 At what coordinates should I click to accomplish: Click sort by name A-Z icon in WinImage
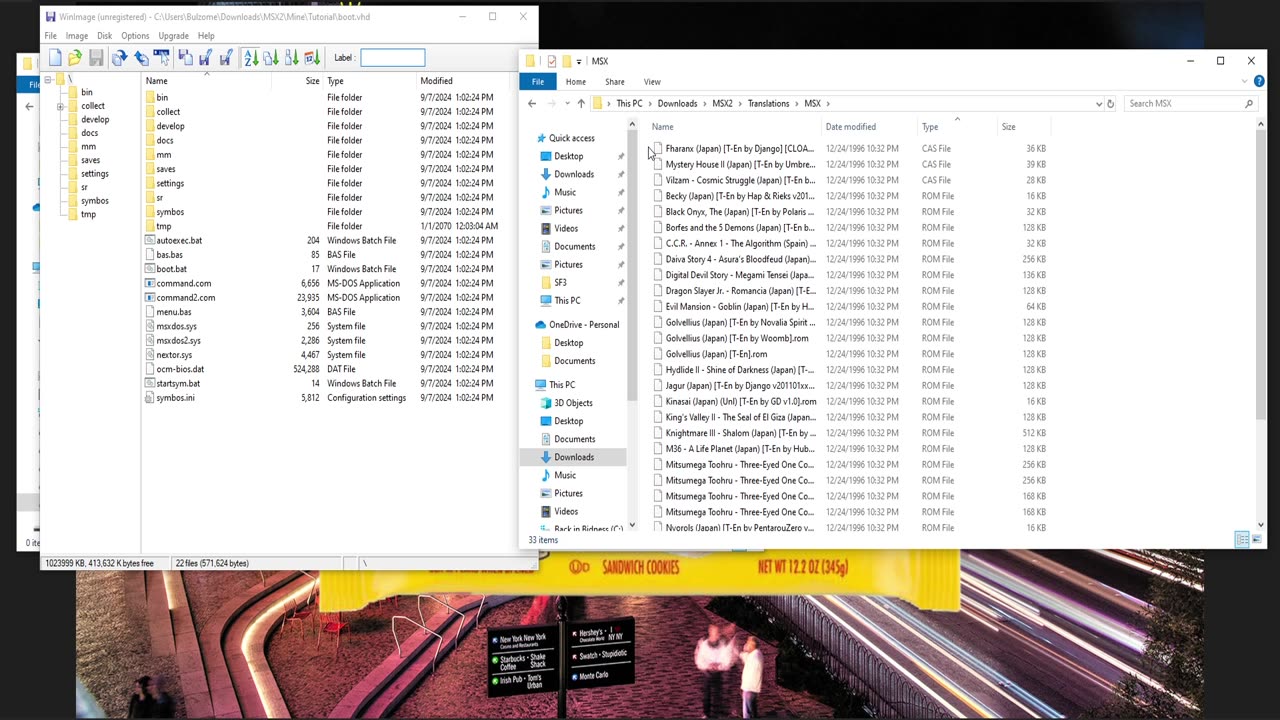(x=251, y=58)
